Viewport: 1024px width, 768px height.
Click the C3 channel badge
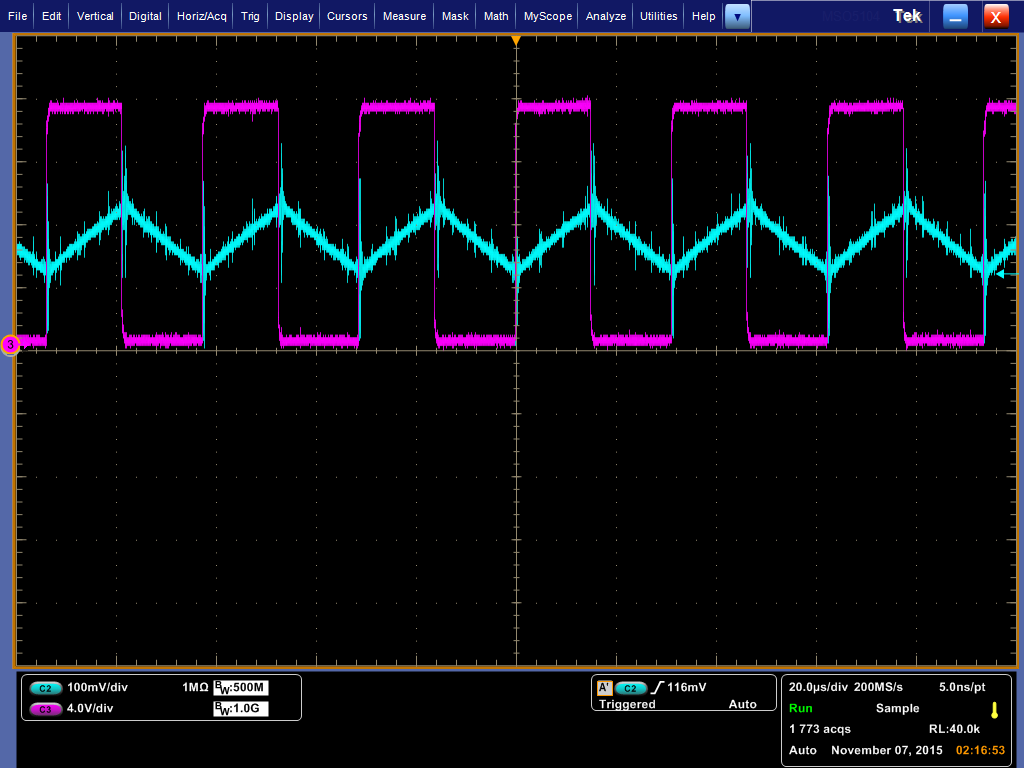click(46, 709)
